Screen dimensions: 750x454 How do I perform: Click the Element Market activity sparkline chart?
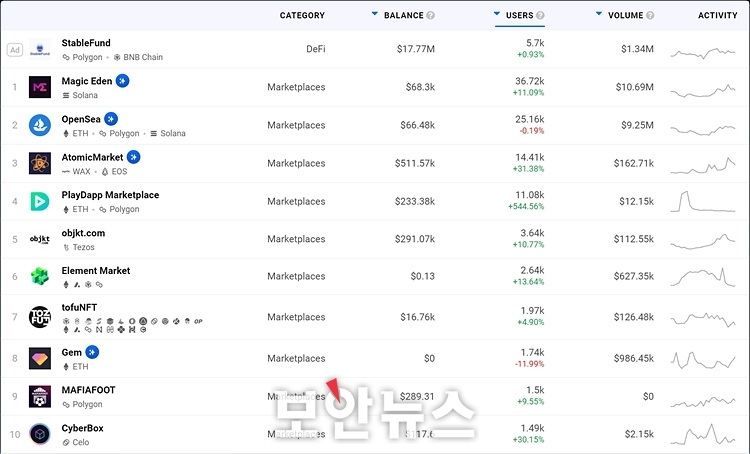click(x=703, y=277)
